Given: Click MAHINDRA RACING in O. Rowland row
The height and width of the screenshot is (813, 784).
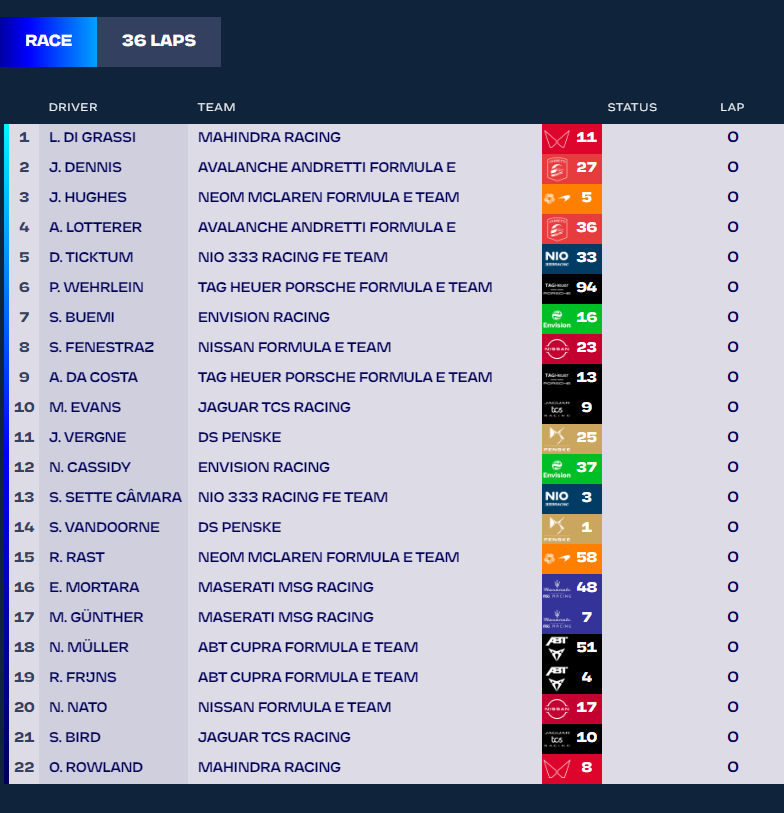Looking at the screenshot, I should [x=269, y=768].
